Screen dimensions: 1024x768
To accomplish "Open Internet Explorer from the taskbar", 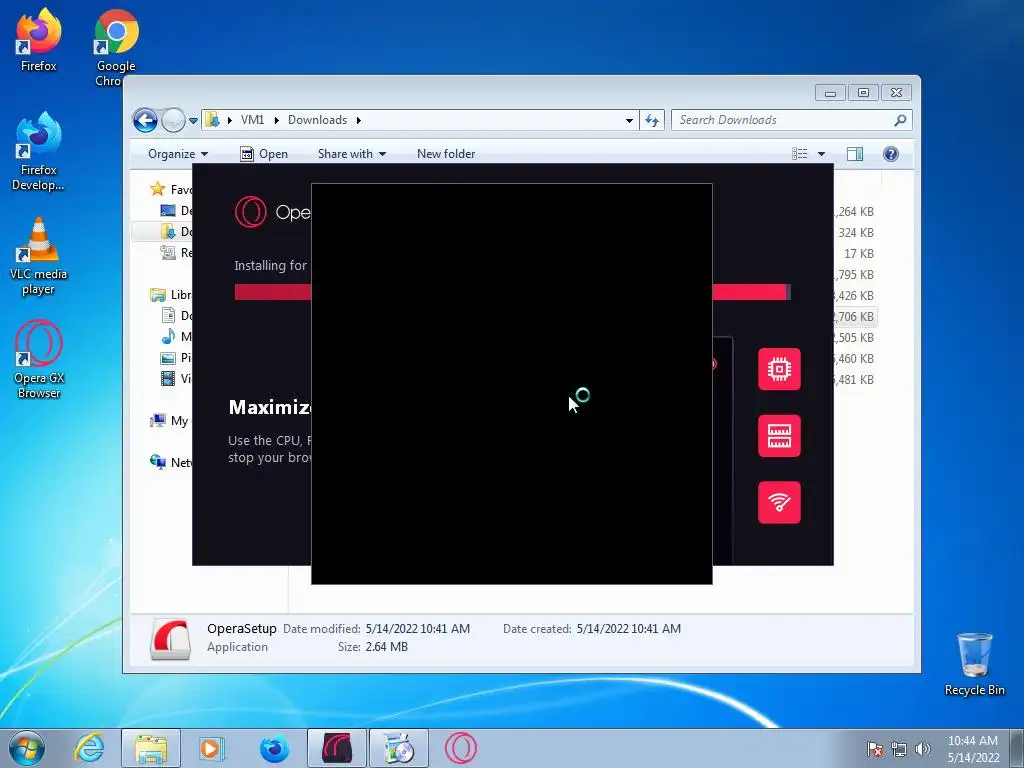I will (x=89, y=748).
